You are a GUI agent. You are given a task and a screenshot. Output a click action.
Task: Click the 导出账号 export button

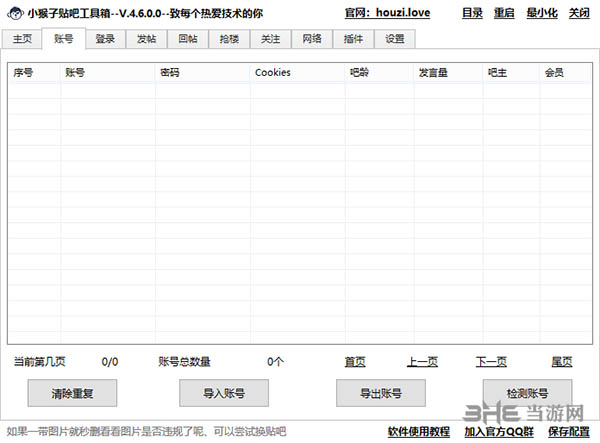pos(381,393)
